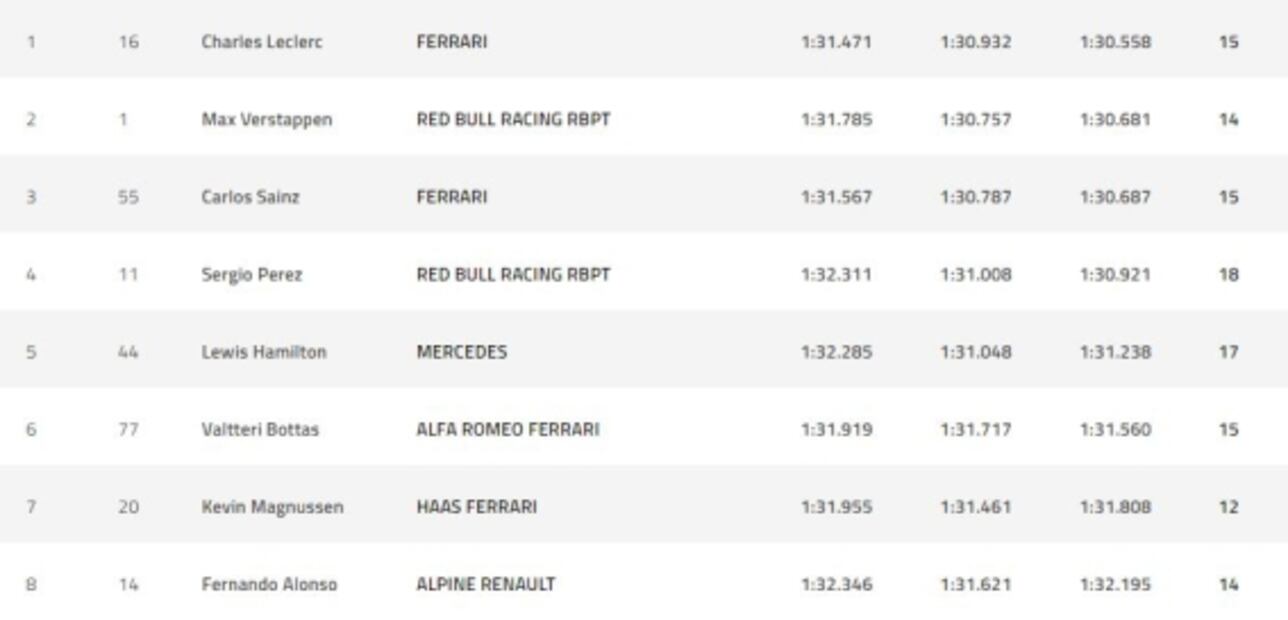Open the ALPINE RENAULT team entry
Screen dimensions: 1288x620
pyautogui.click(x=486, y=584)
